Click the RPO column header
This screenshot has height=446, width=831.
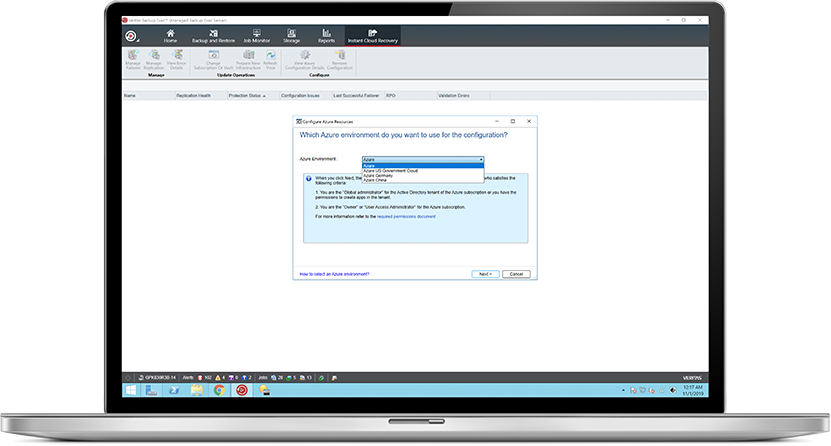[x=411, y=96]
